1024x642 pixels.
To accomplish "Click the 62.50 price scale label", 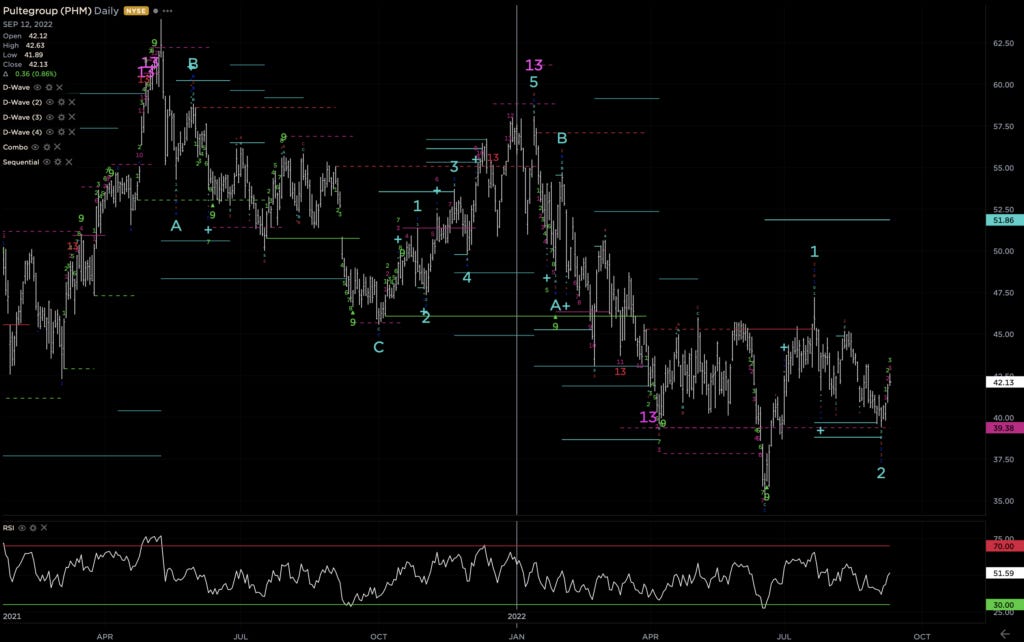I will [1003, 43].
